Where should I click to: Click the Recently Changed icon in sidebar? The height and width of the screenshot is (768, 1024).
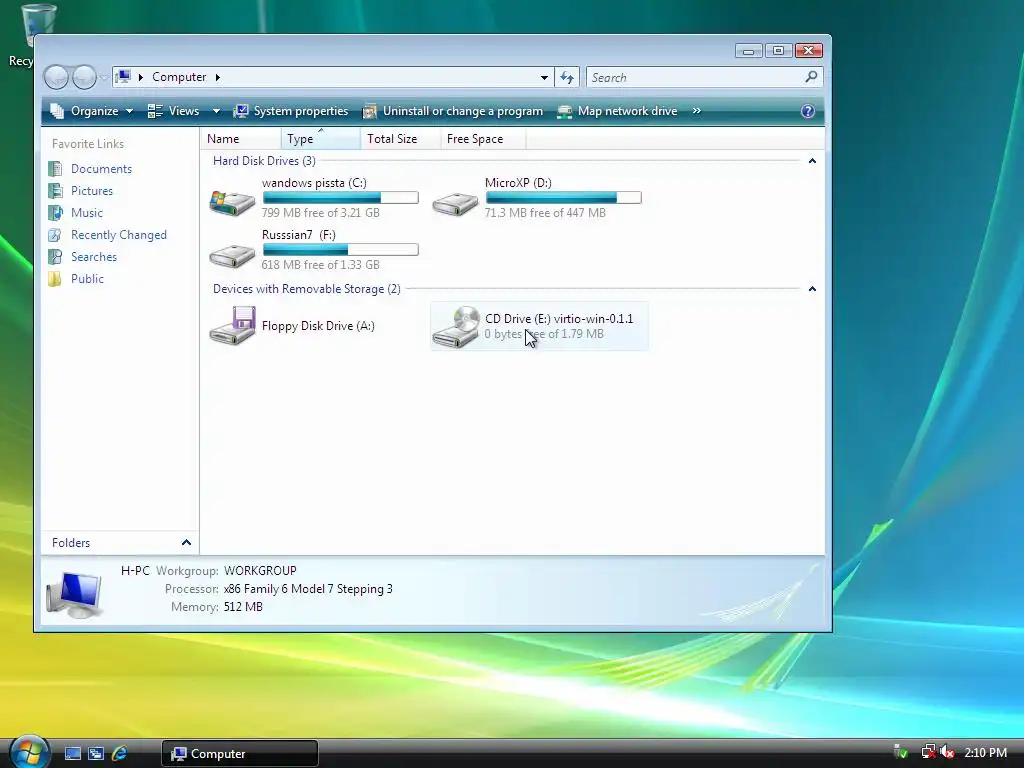click(56, 235)
